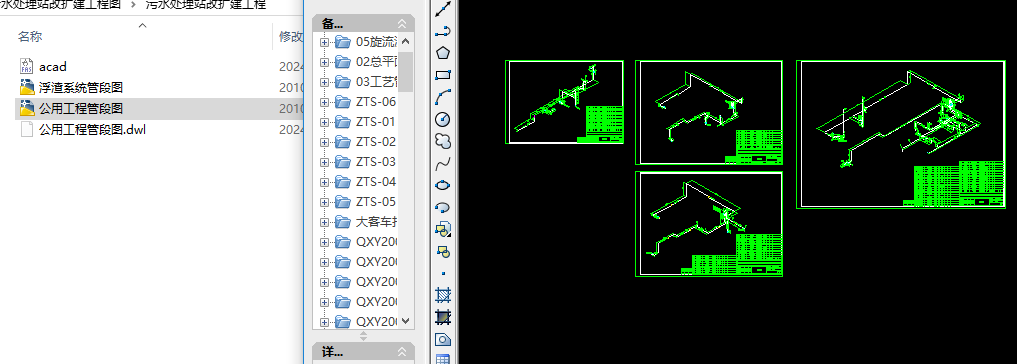This screenshot has height=364, width=1017.
Task: Choose the Insert Block tool
Action: point(443,229)
